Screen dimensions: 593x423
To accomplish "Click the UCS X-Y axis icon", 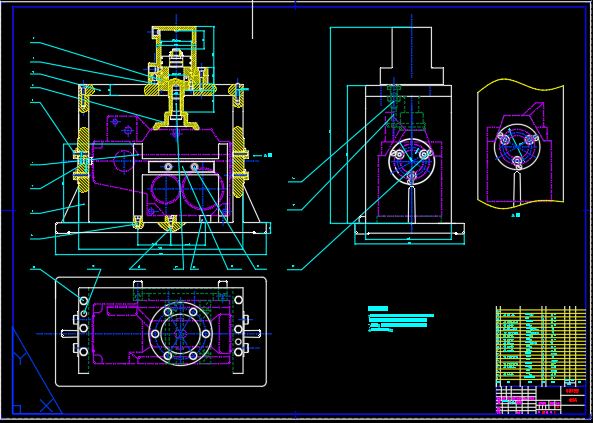I will point(37,371).
